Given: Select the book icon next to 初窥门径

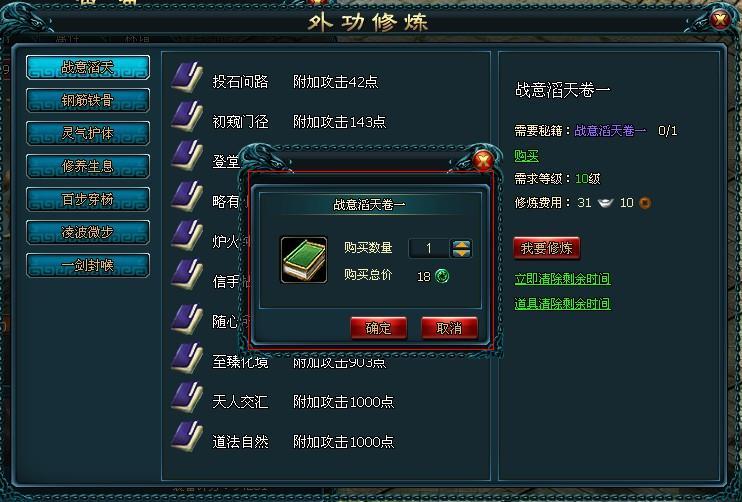Looking at the screenshot, I should (x=187, y=116).
